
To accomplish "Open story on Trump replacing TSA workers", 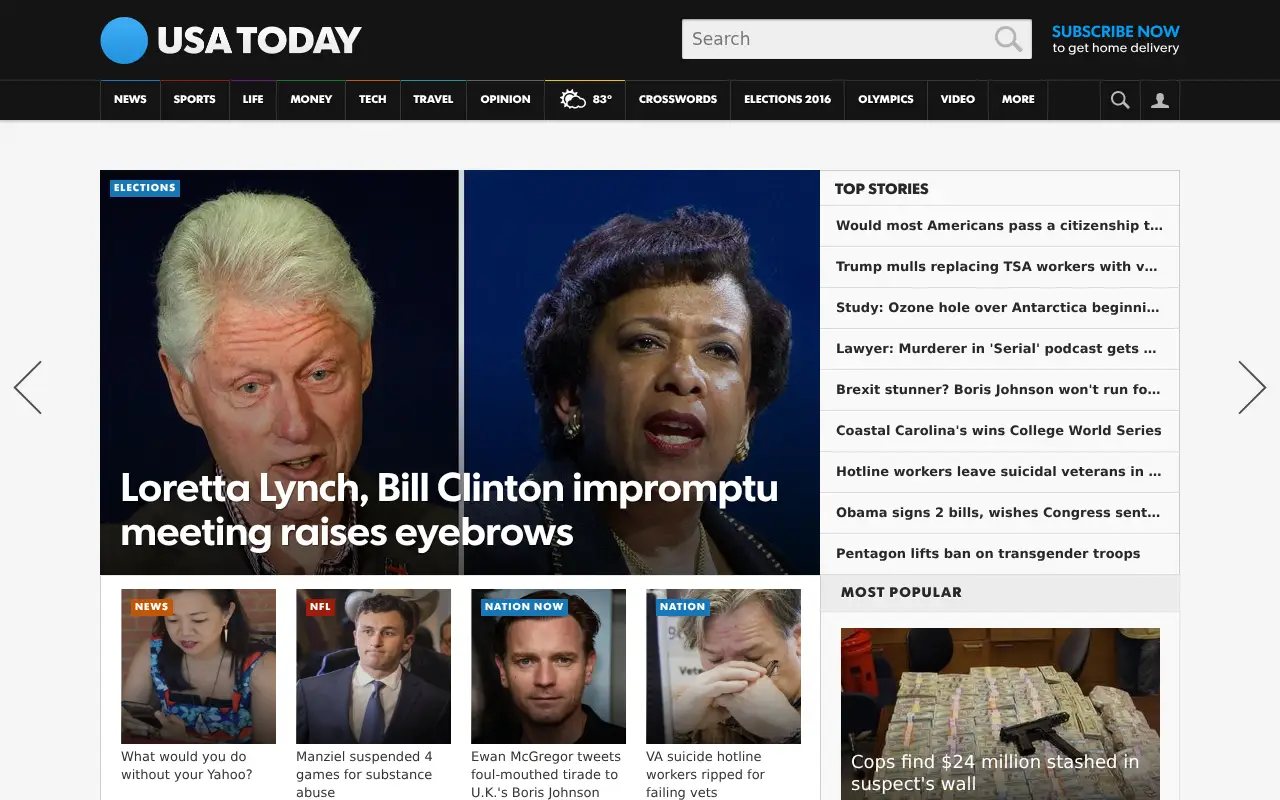I will pyautogui.click(x=1000, y=267).
